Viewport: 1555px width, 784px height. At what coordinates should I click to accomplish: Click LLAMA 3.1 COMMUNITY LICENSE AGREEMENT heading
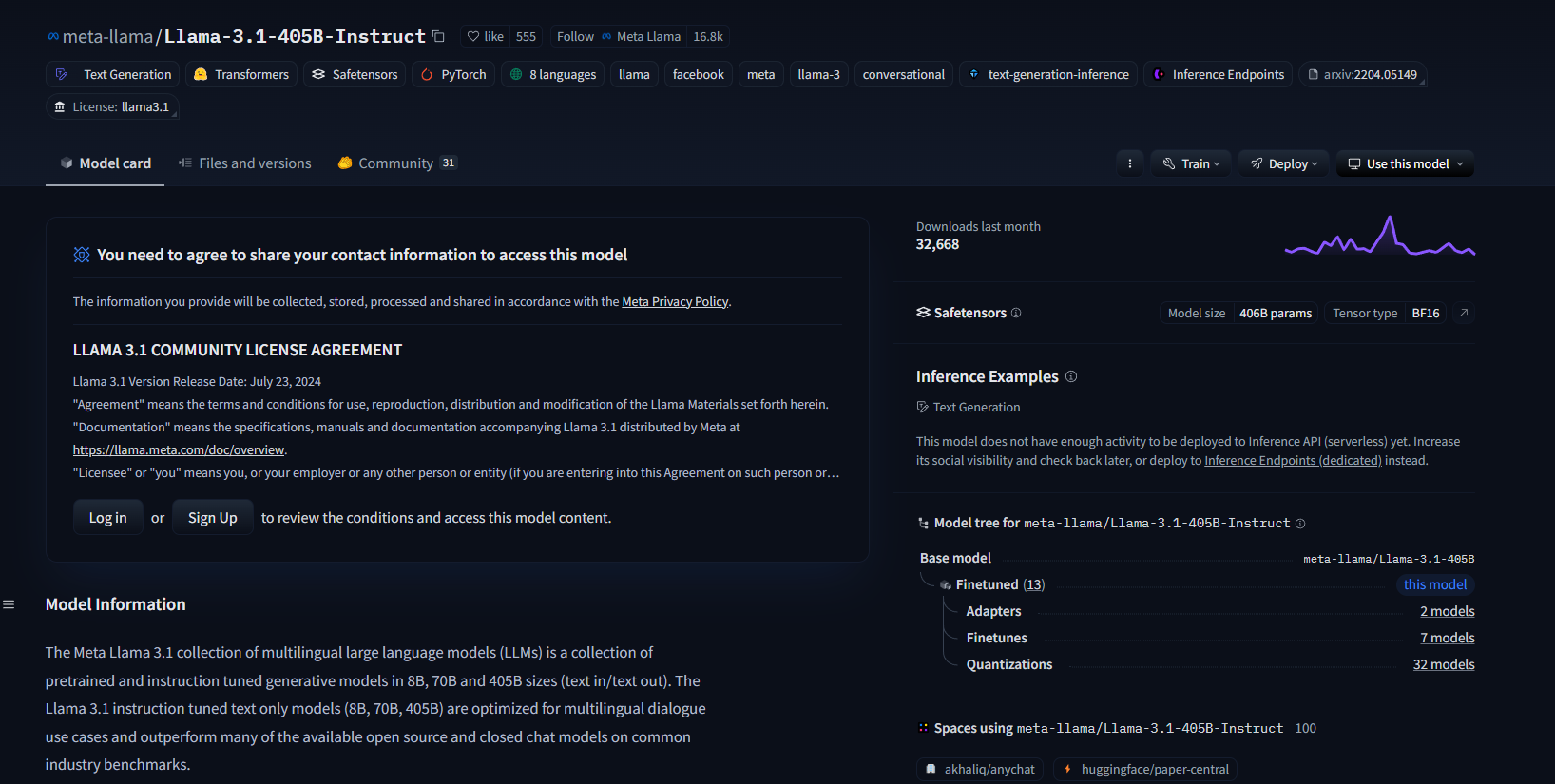[238, 350]
